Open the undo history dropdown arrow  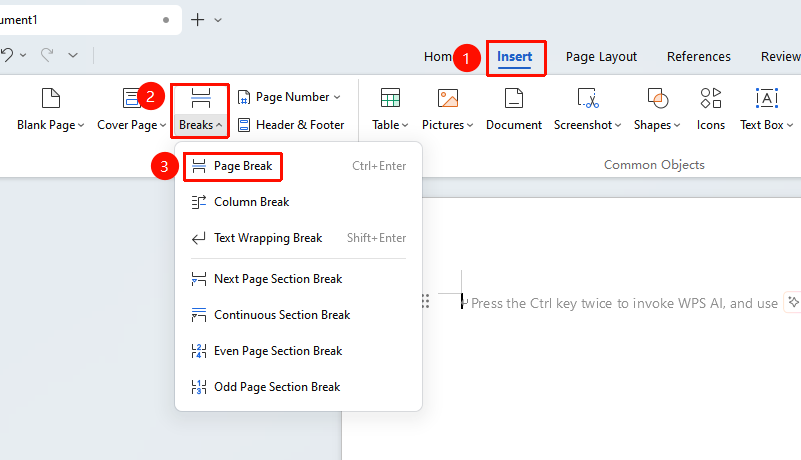pos(23,55)
